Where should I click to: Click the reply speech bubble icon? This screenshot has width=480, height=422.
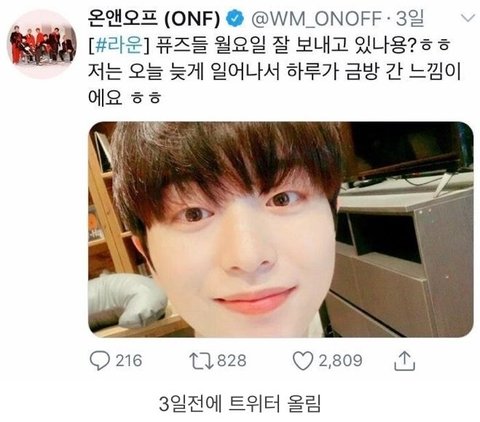pyautogui.click(x=100, y=360)
